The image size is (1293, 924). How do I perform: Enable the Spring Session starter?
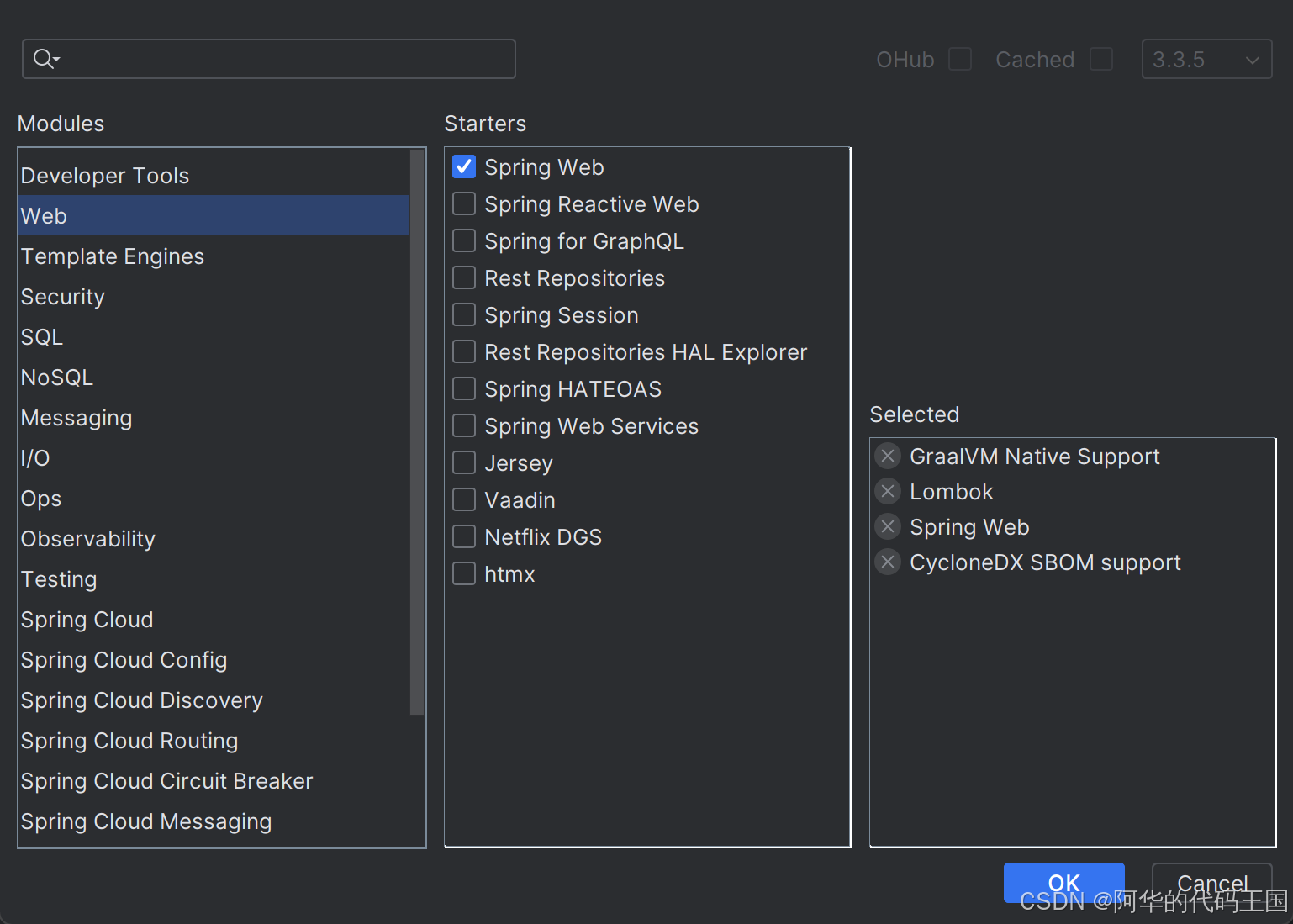464,314
